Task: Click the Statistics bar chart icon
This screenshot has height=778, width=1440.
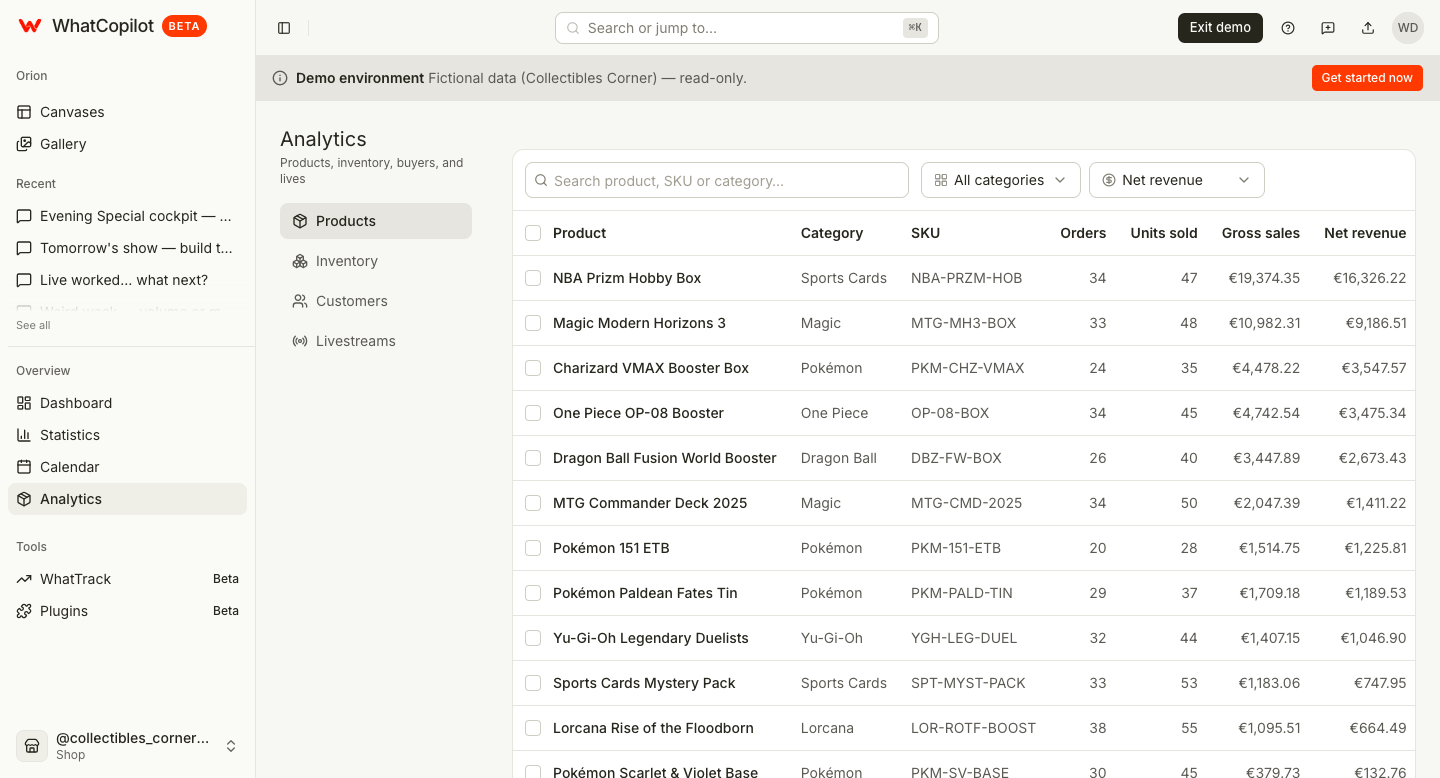Action: pos(24,435)
